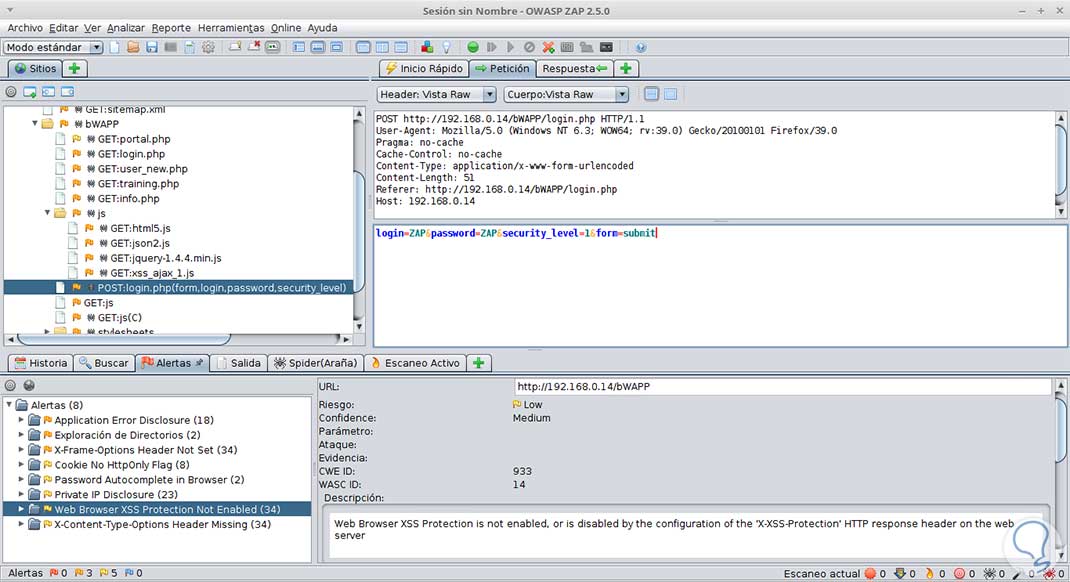Open the Buscar tab

[104, 363]
